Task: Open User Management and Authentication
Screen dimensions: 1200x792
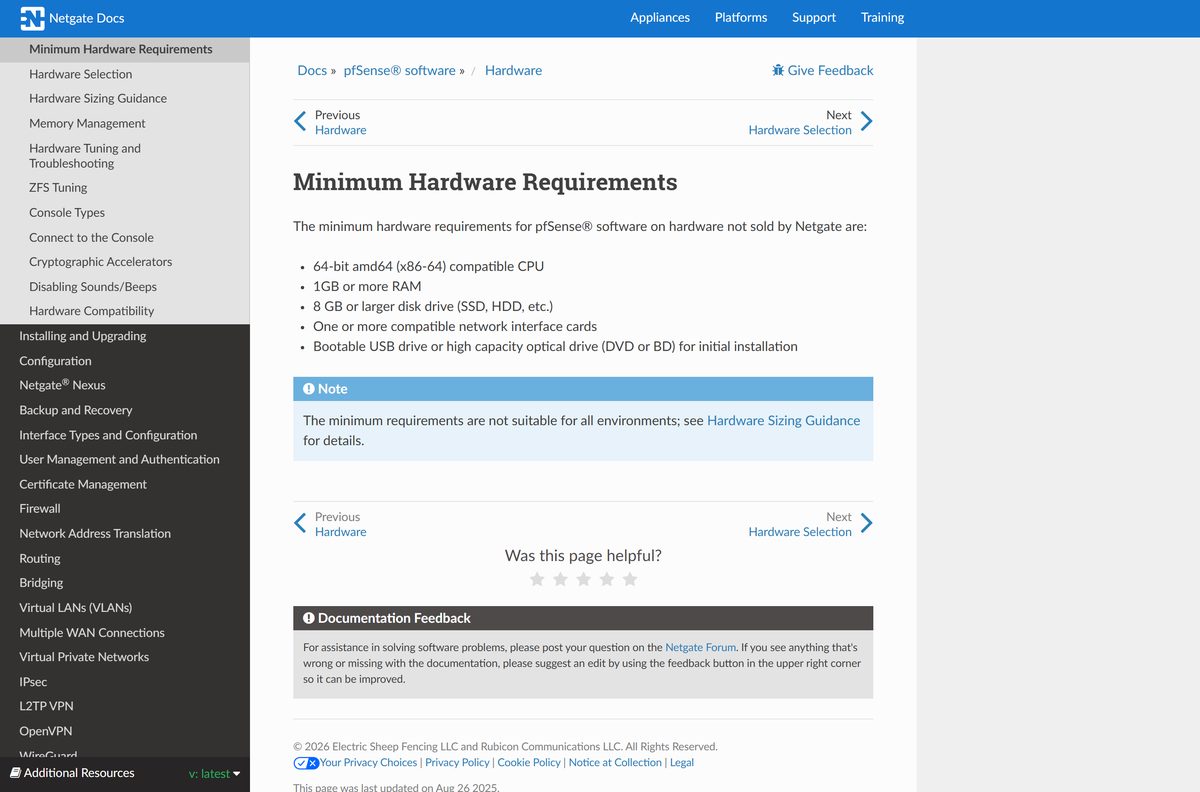Action: click(125, 460)
